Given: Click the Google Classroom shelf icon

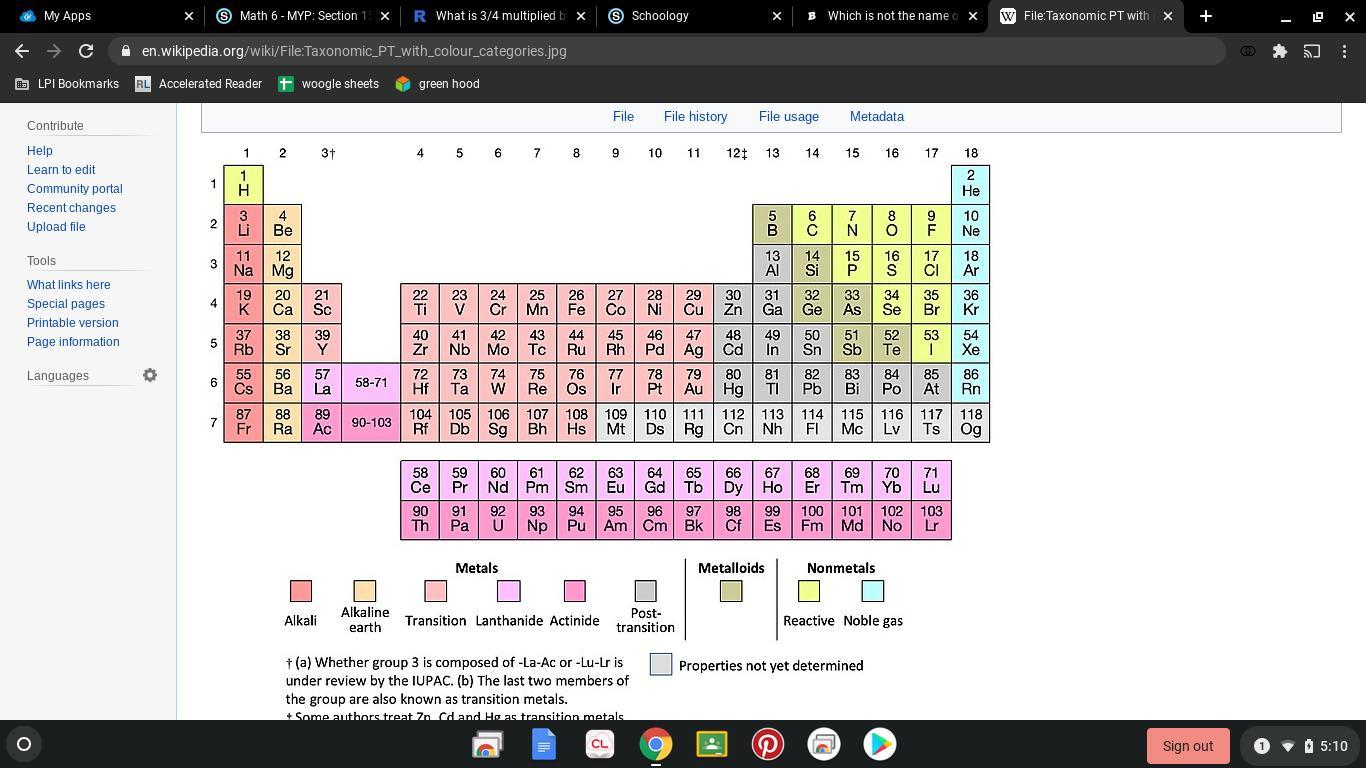Looking at the screenshot, I should (x=711, y=745).
